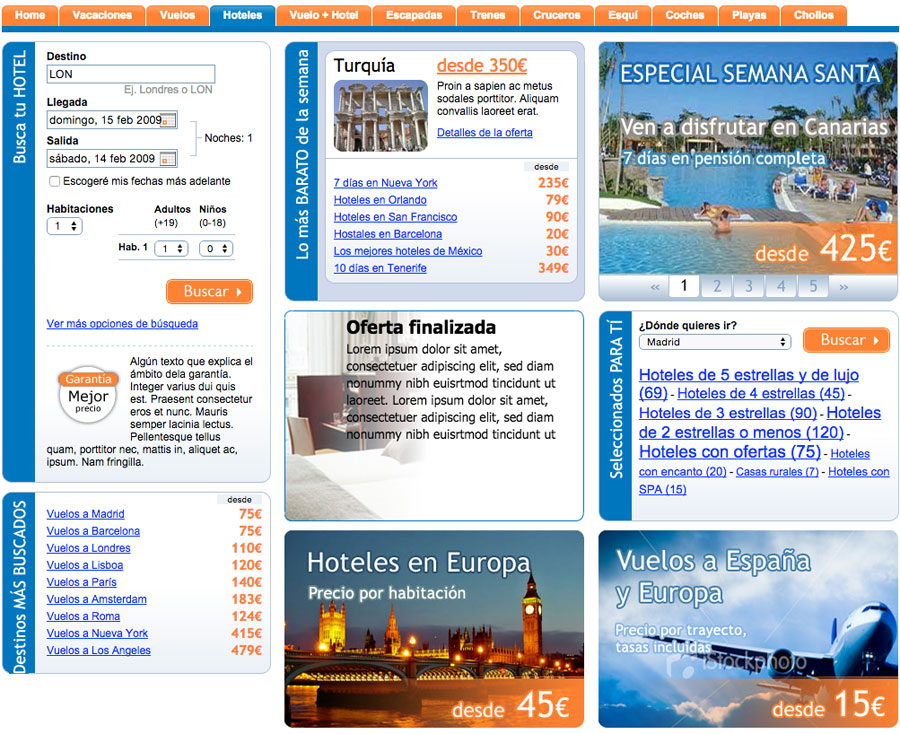Open the "Vuelos a Nueva York" link
This screenshot has height=734, width=900.
97,633
